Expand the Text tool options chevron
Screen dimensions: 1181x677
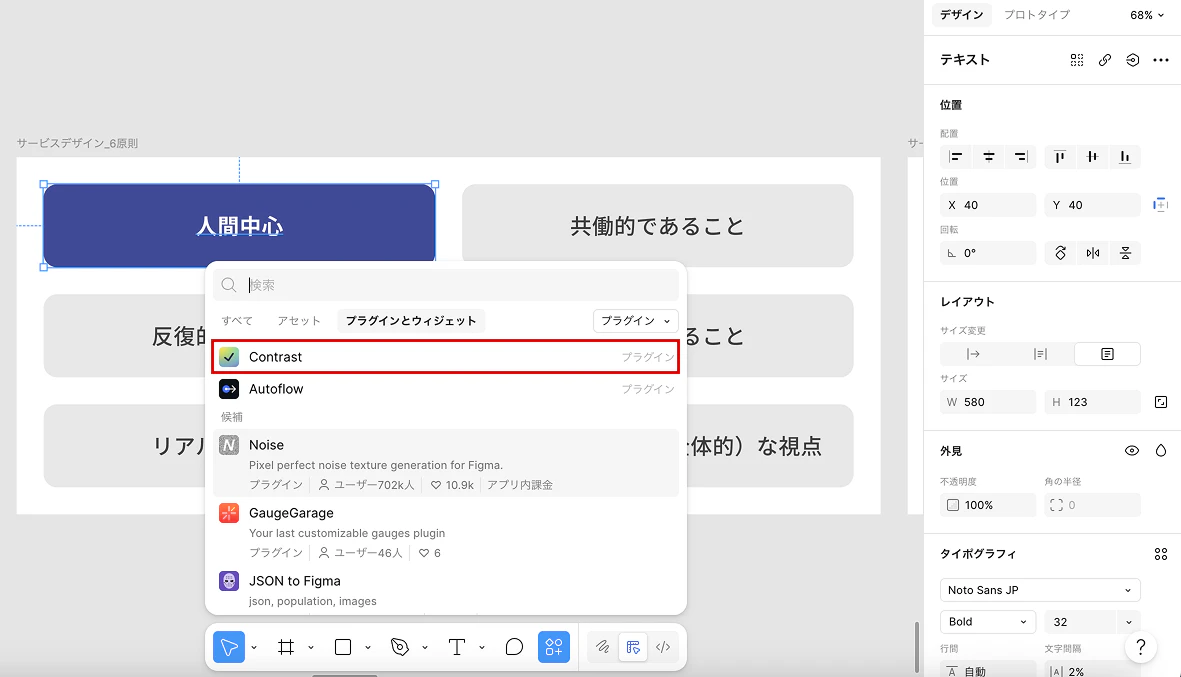(x=481, y=648)
